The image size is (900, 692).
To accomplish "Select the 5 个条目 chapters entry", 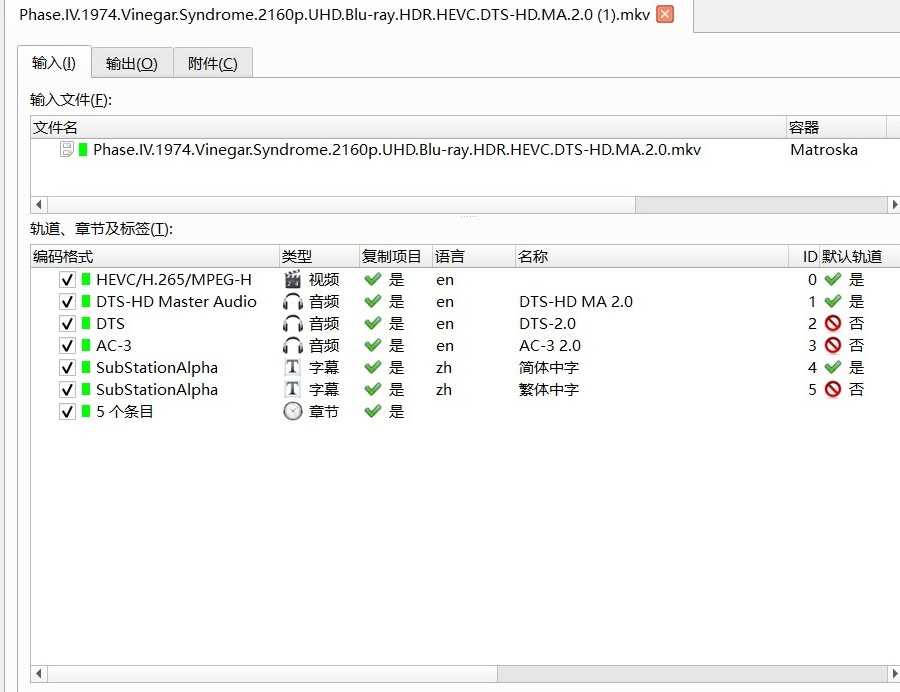I will 125,411.
